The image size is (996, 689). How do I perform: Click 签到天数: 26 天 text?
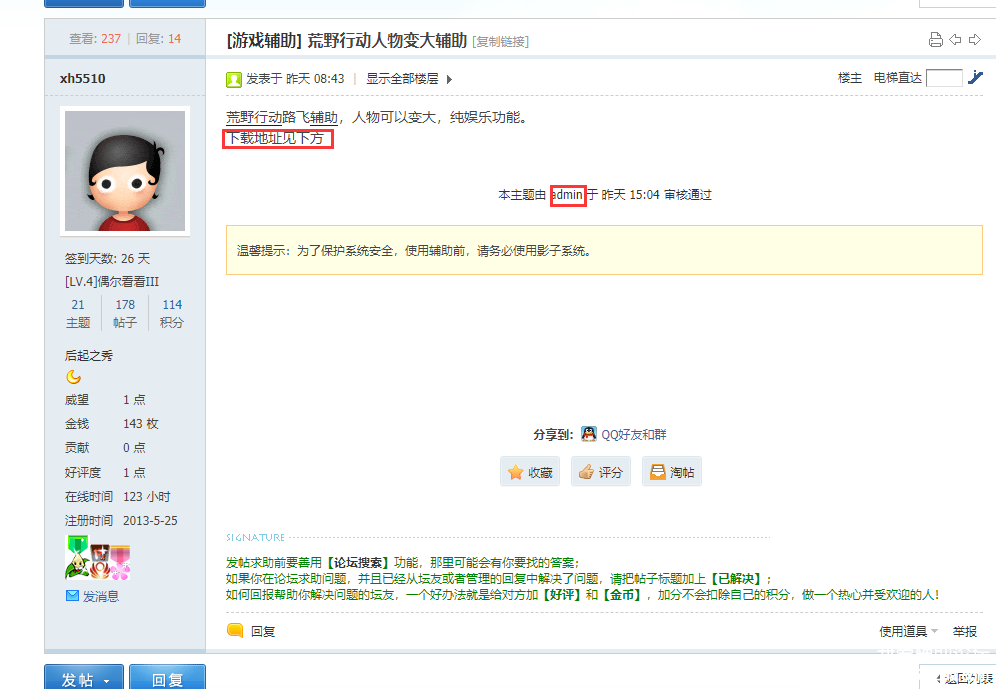[107, 258]
